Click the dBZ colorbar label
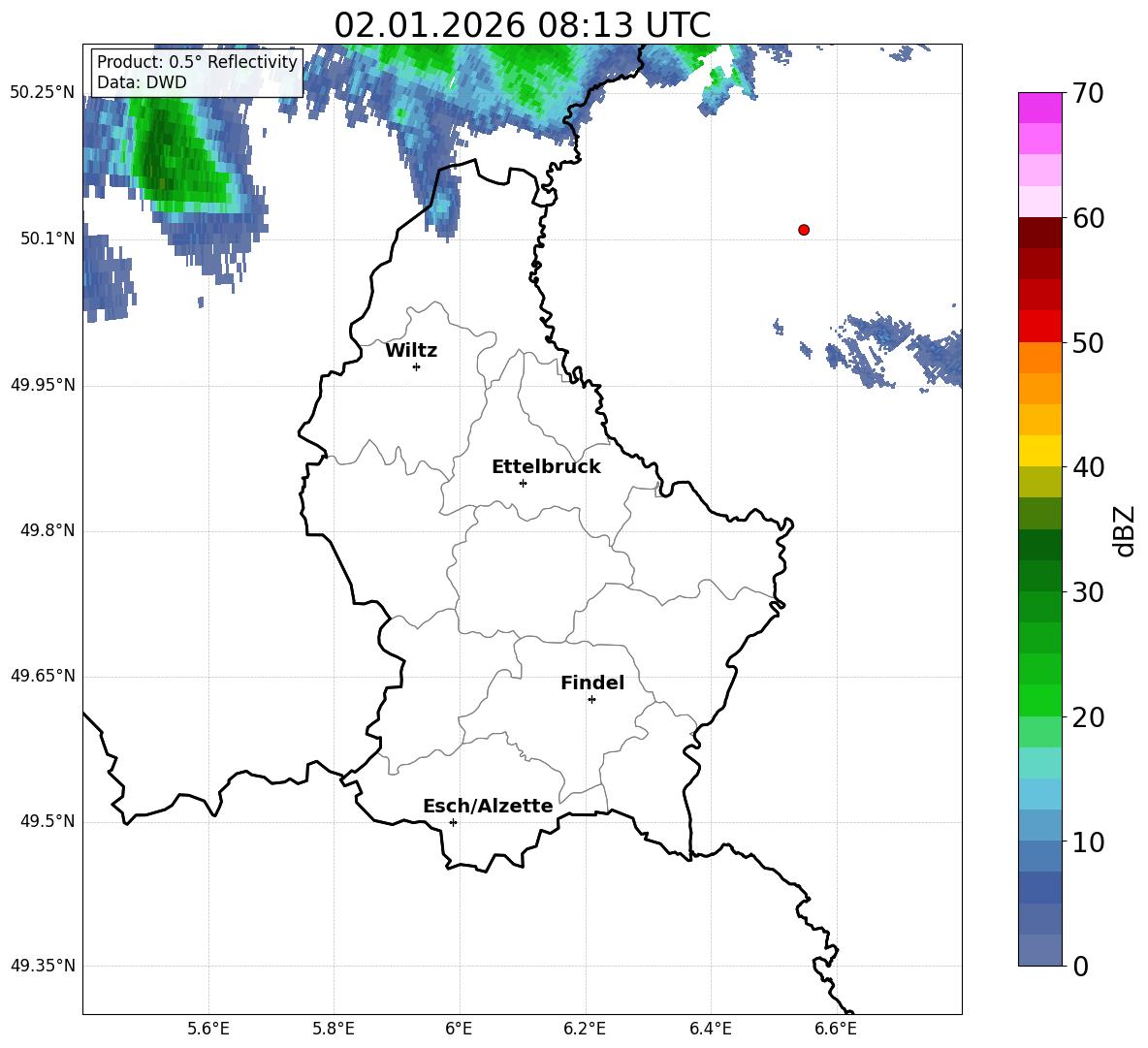Image resolution: width=1148 pixels, height=1048 pixels. point(1124,530)
